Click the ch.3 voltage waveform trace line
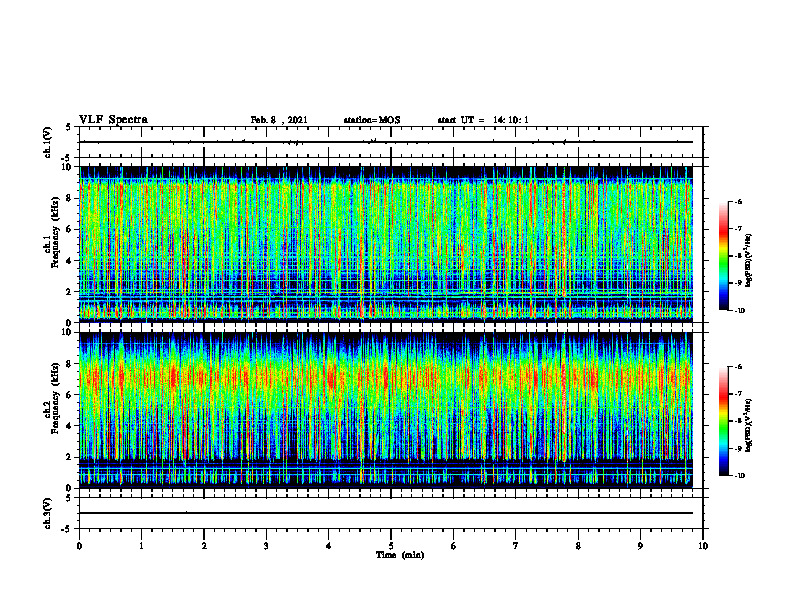Viewport: 792px width, 612px height. (386, 513)
